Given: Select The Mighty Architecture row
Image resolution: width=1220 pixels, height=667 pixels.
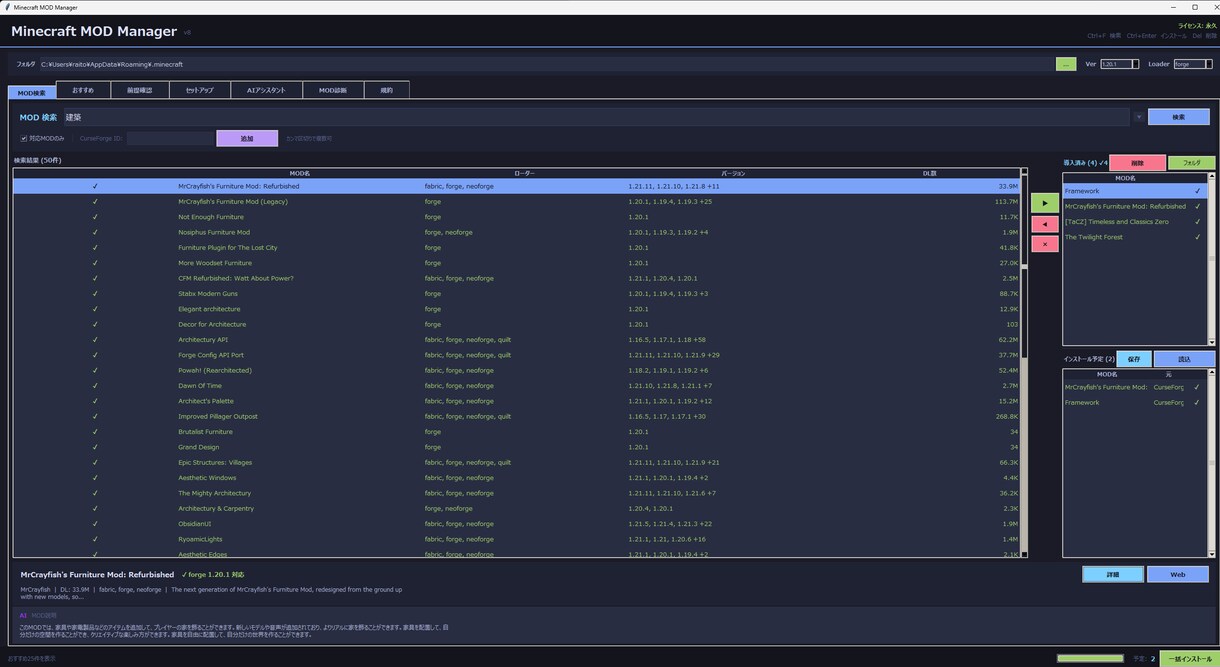Looking at the screenshot, I should [517, 493].
